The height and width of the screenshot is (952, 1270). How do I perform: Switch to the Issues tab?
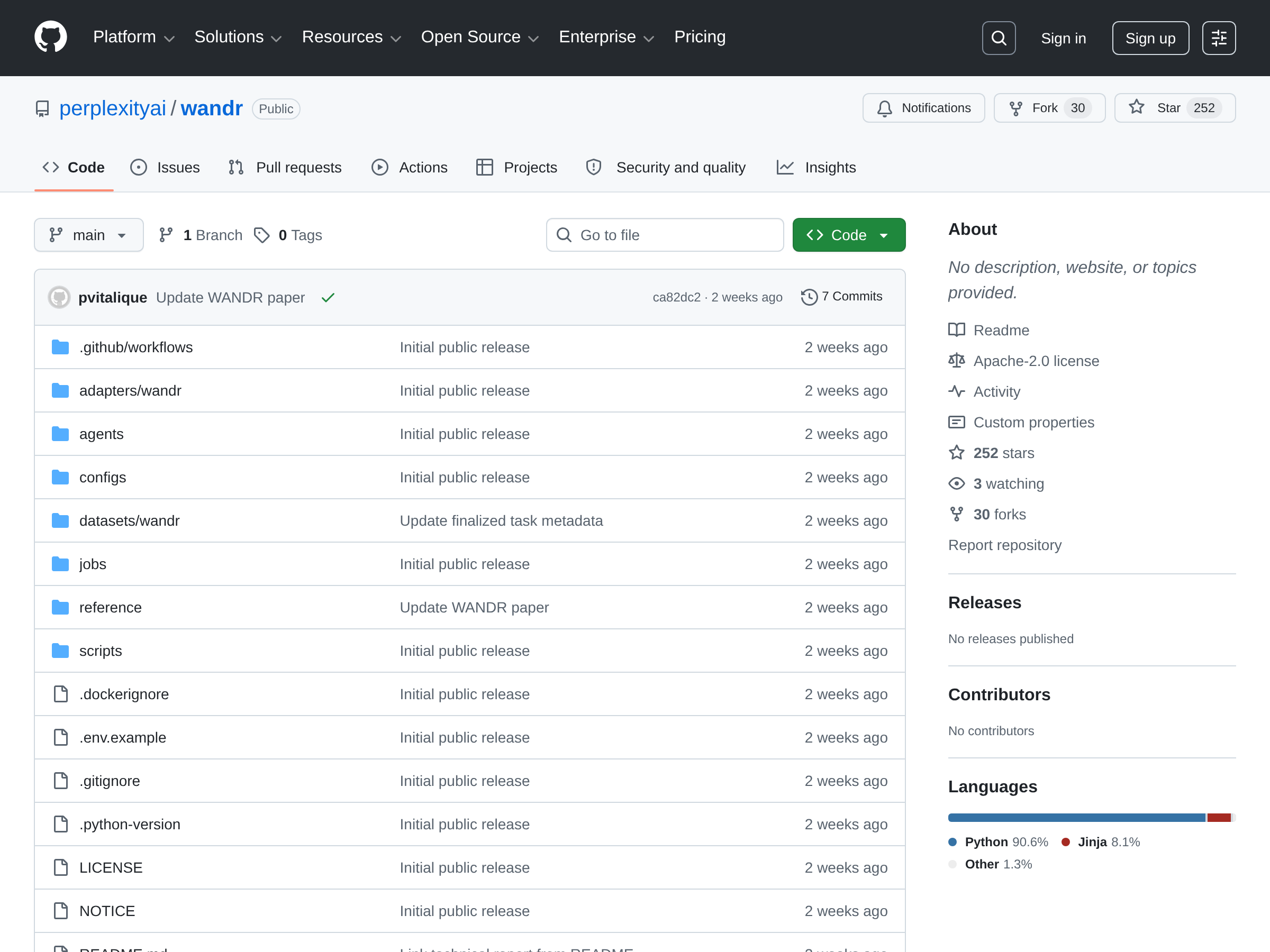tap(165, 168)
